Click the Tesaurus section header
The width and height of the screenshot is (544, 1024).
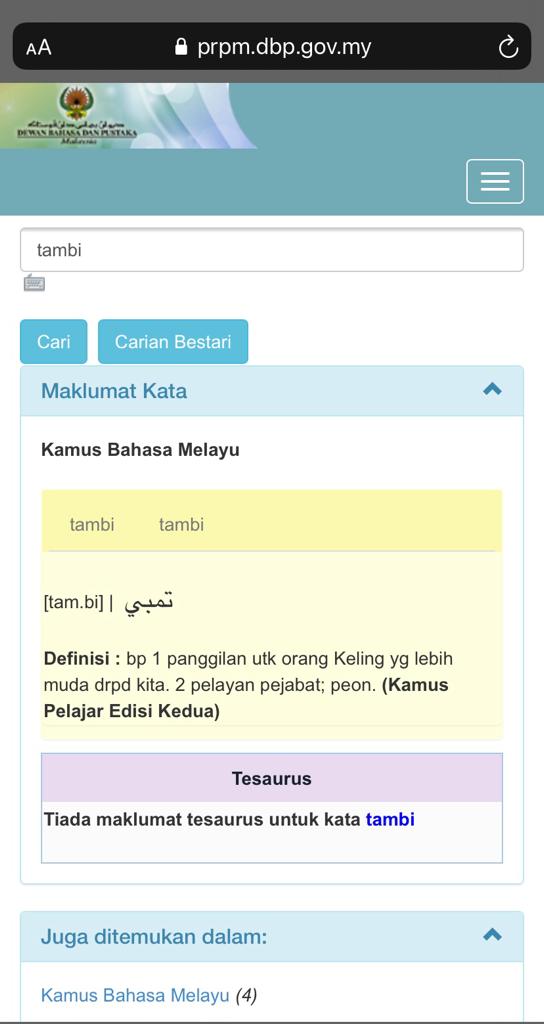[x=272, y=778]
